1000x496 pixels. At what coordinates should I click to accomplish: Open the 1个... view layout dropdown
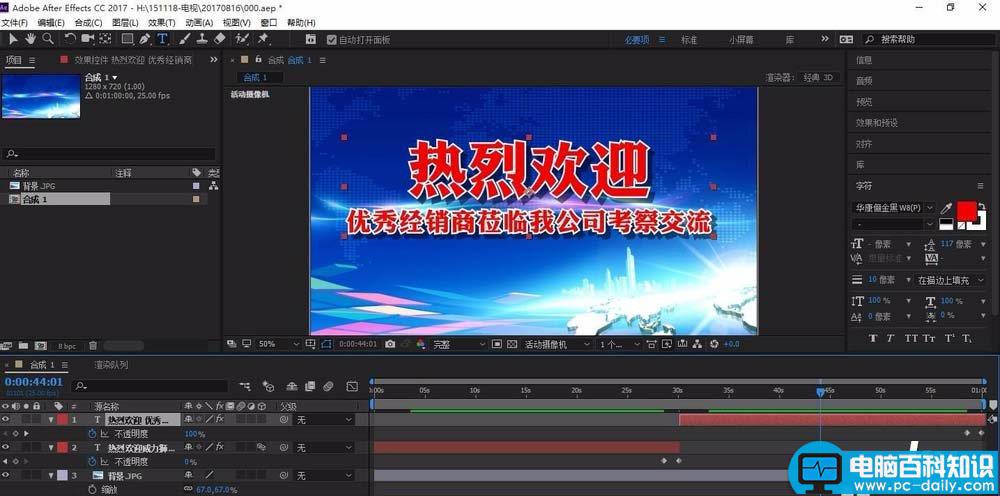[620, 344]
